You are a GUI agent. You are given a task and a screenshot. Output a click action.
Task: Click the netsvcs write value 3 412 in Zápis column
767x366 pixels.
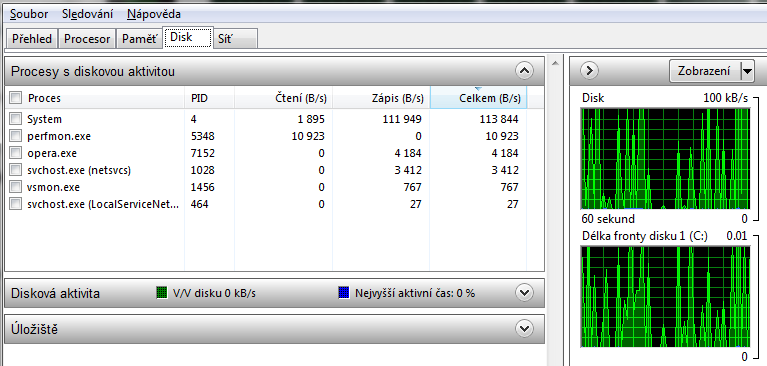[x=407, y=170]
